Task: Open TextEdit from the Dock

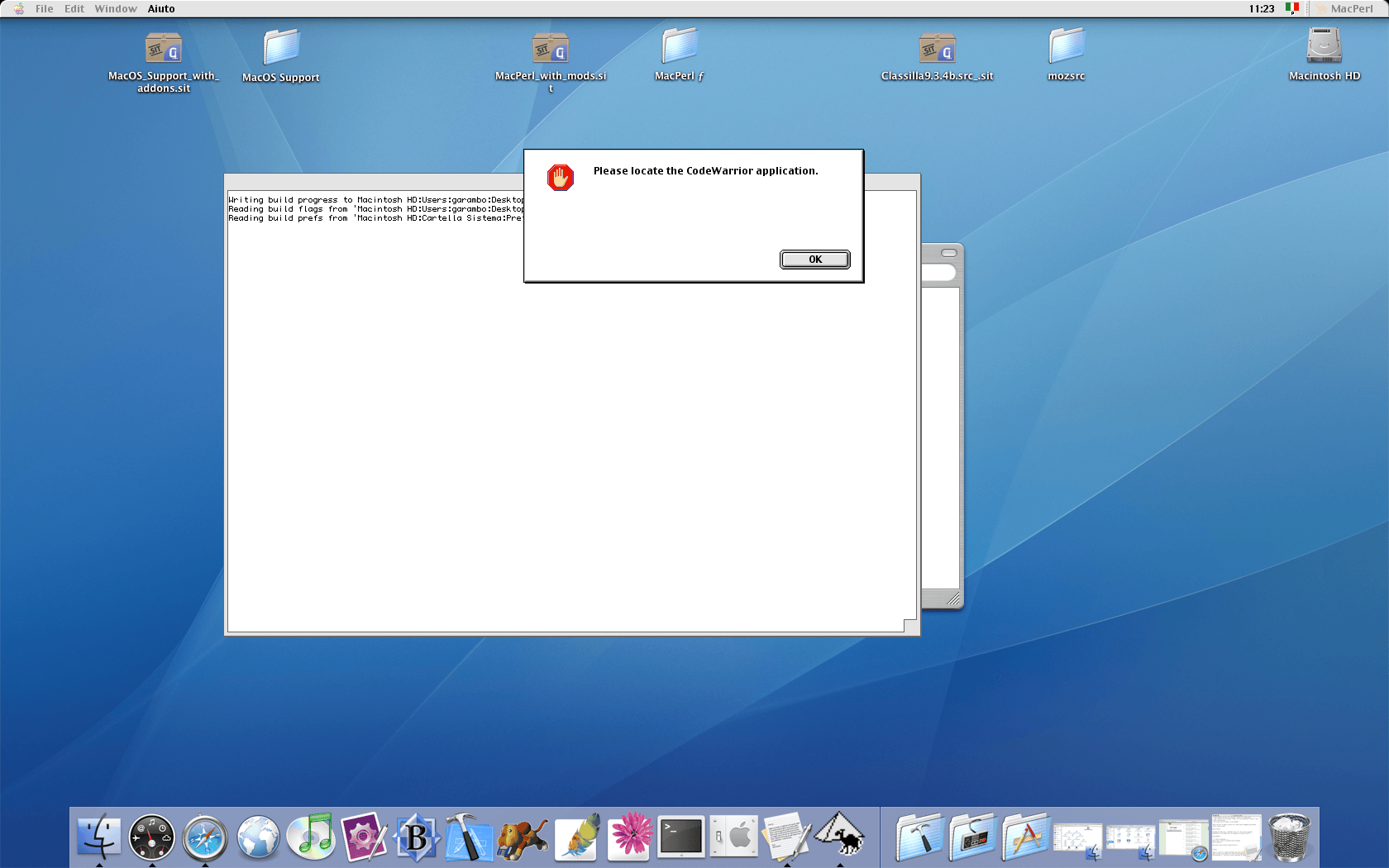Action: (x=787, y=837)
